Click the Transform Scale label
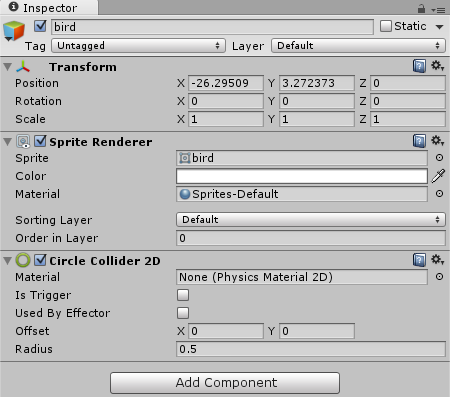453x397 pixels. 30,119
